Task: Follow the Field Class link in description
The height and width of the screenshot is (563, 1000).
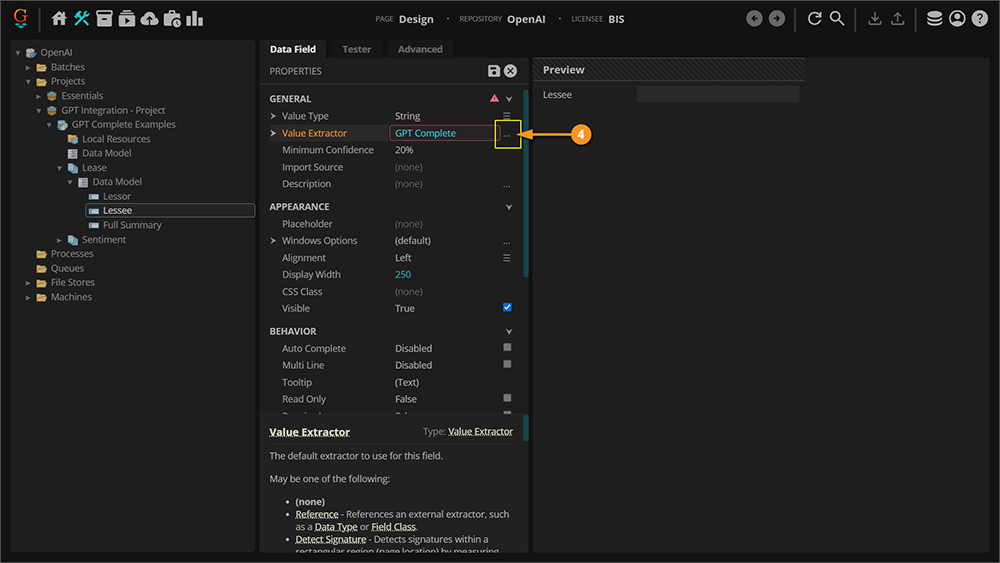Action: coord(393,526)
